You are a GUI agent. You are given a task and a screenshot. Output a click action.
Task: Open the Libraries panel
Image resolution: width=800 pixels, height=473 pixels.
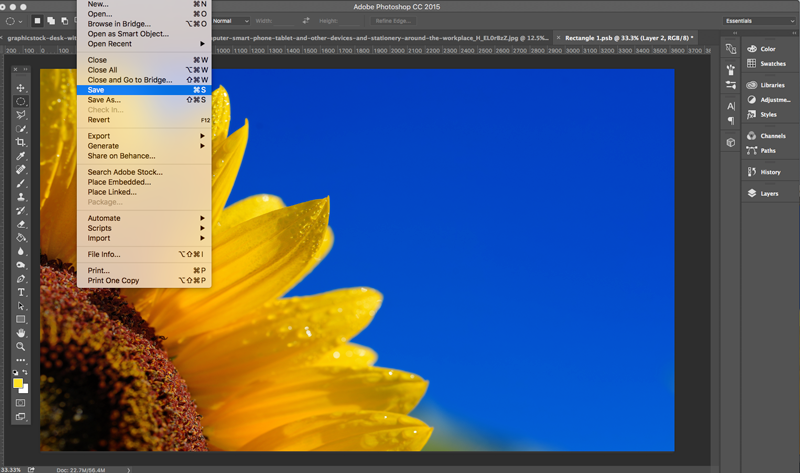pyautogui.click(x=766, y=85)
